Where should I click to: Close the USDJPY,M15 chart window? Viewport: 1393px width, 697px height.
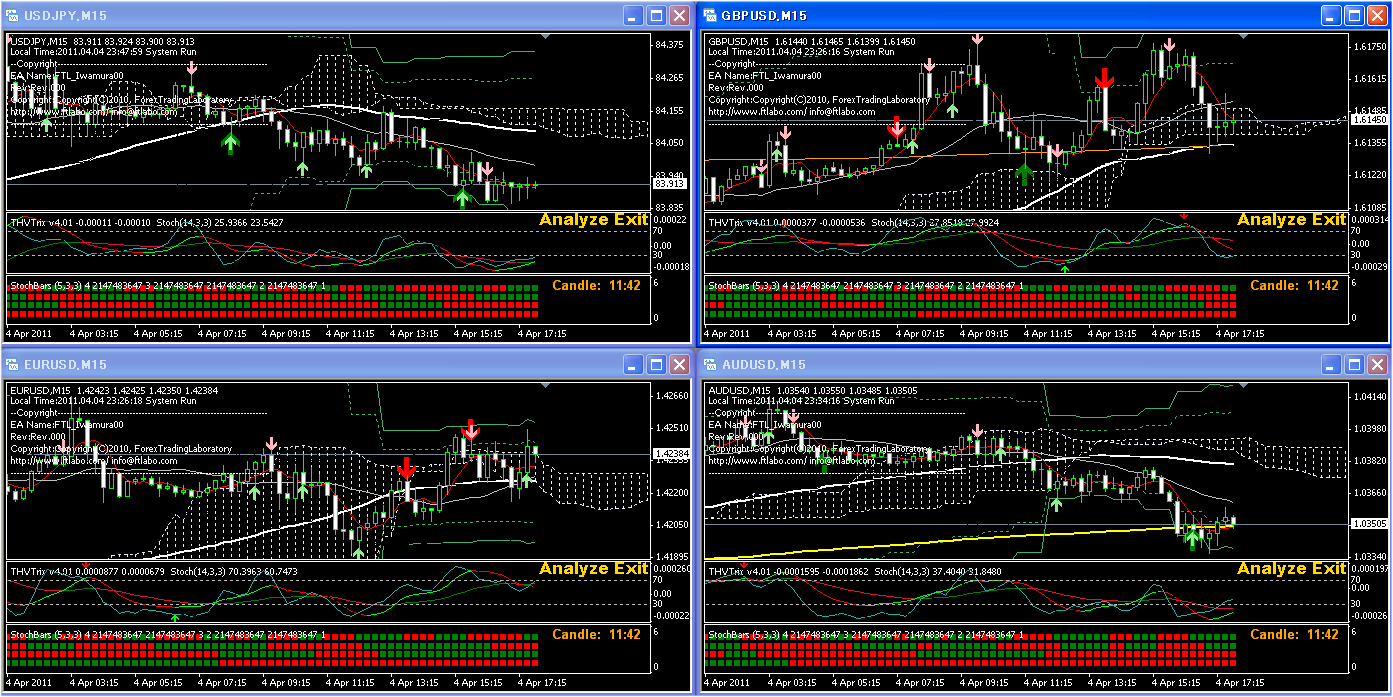(679, 16)
